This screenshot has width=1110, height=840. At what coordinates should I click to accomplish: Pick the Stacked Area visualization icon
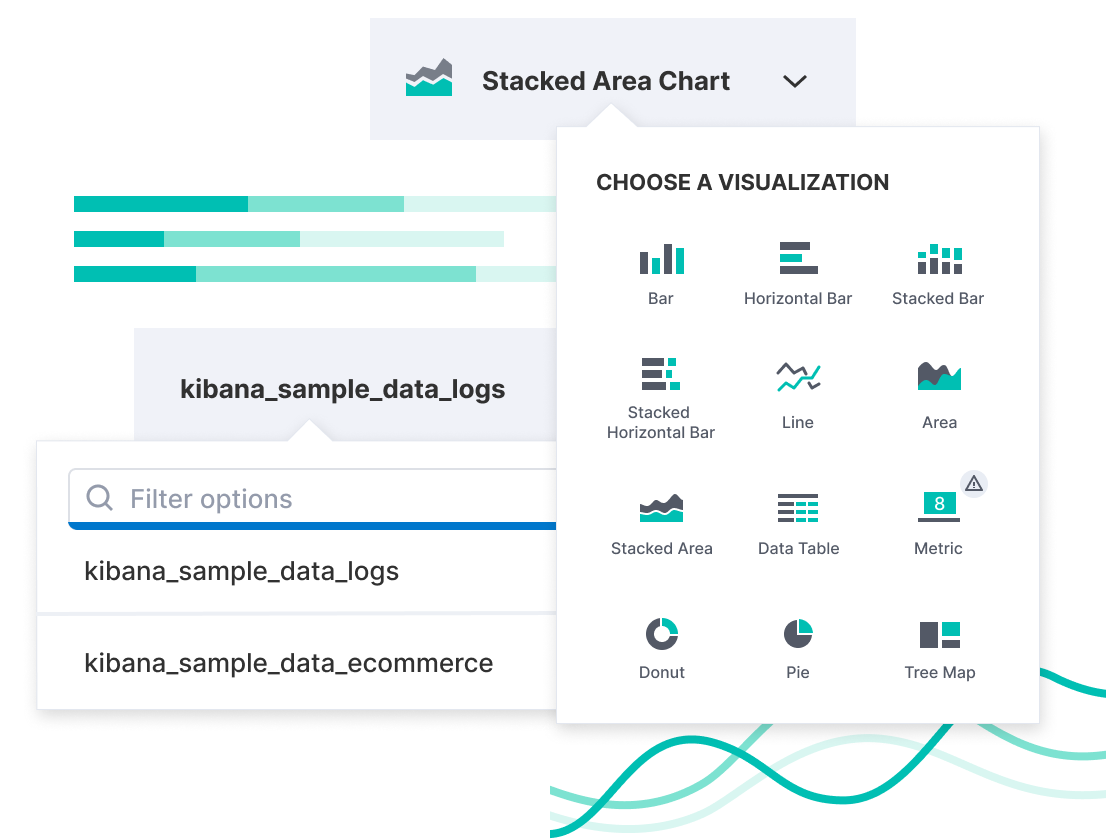point(661,508)
